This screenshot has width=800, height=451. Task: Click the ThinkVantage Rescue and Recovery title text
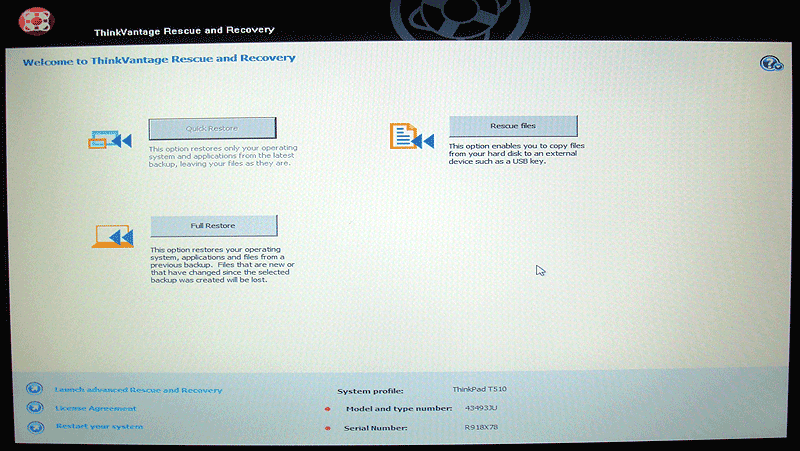pyautogui.click(x=184, y=31)
